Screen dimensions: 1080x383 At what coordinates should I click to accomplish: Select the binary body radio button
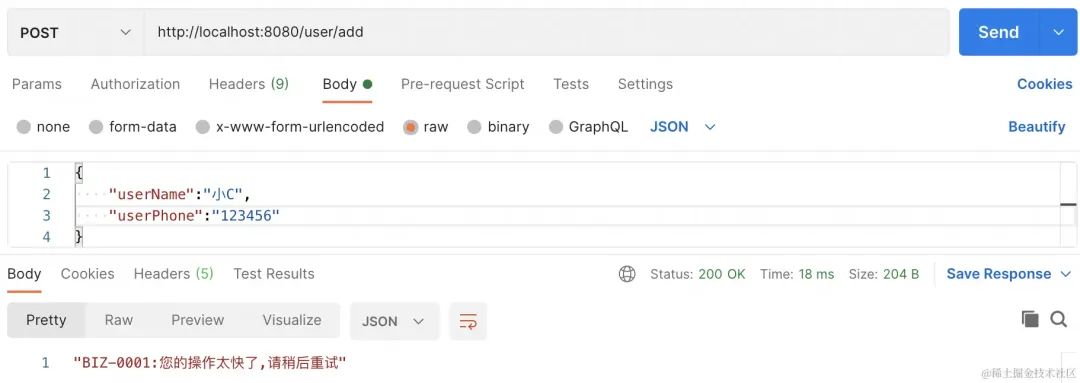coord(474,127)
